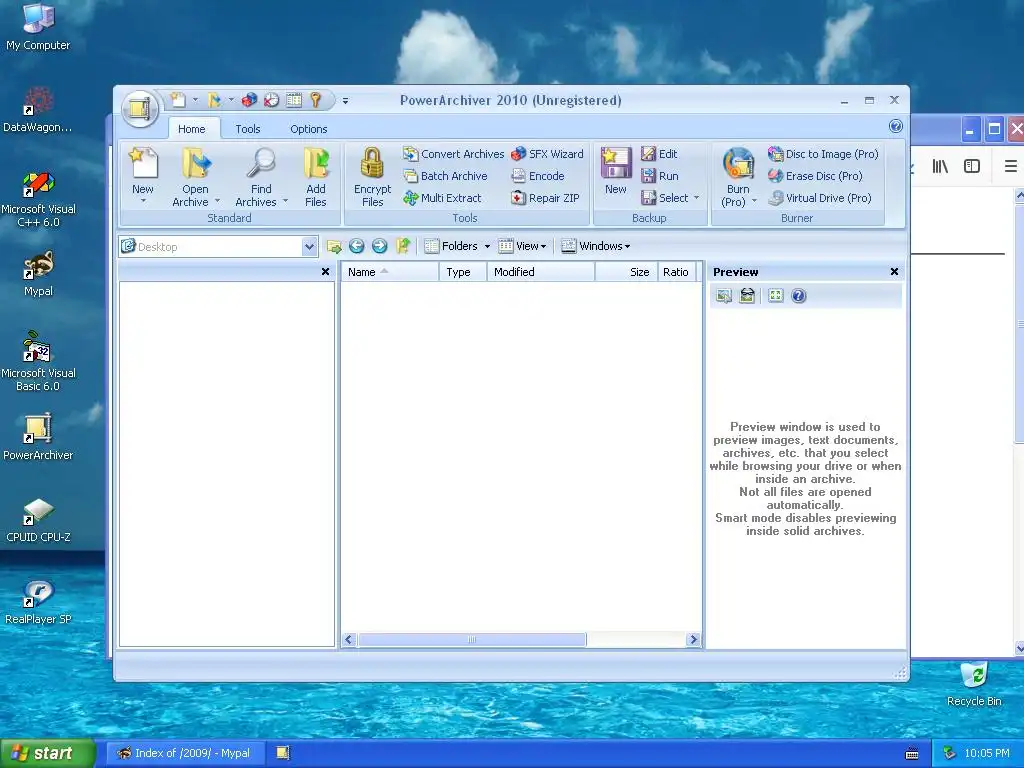
Task: Click Edit in the Backup group
Action: click(x=659, y=154)
